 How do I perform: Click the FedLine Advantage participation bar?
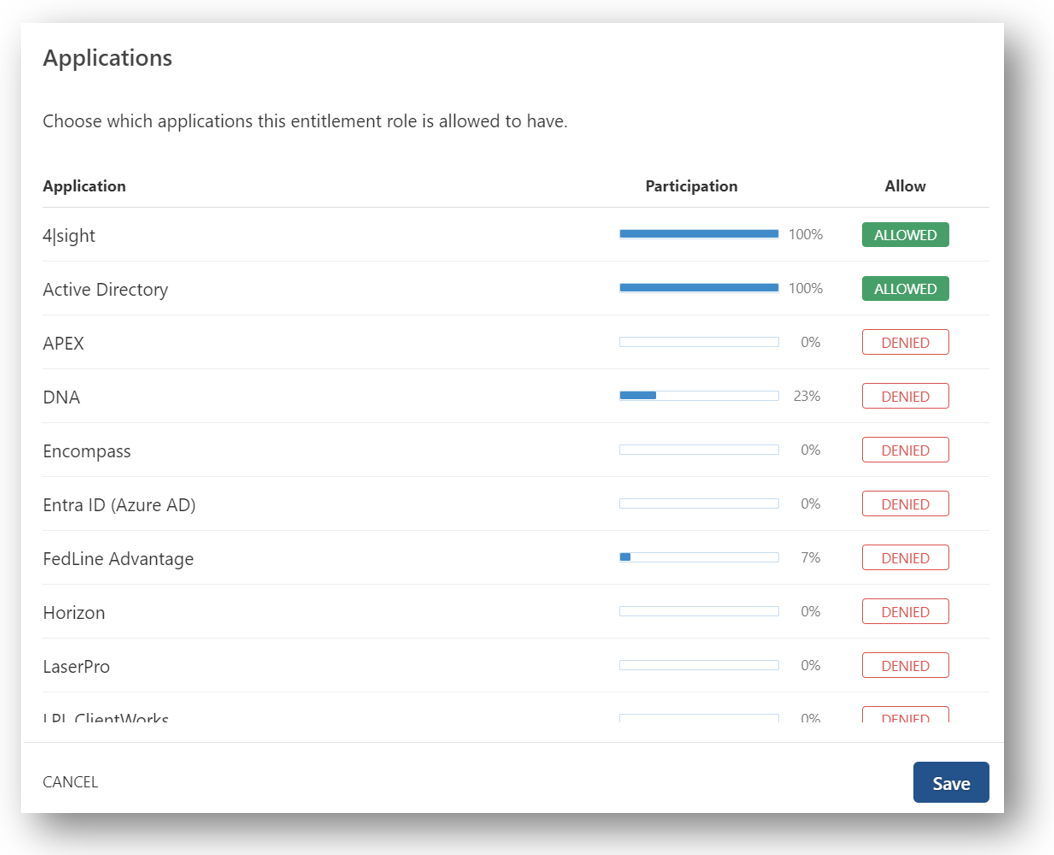[698, 557]
